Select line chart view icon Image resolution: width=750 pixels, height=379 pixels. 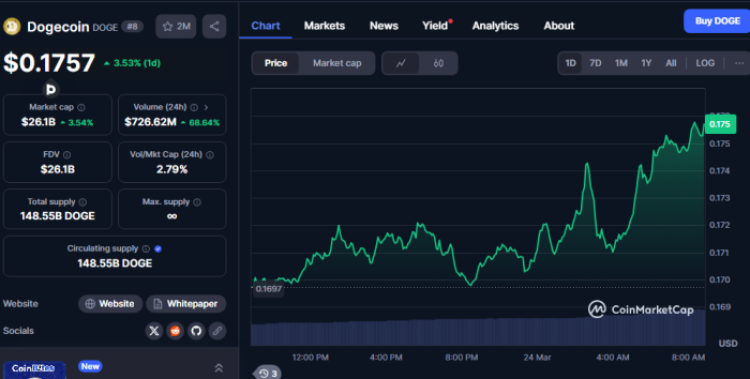(x=401, y=63)
